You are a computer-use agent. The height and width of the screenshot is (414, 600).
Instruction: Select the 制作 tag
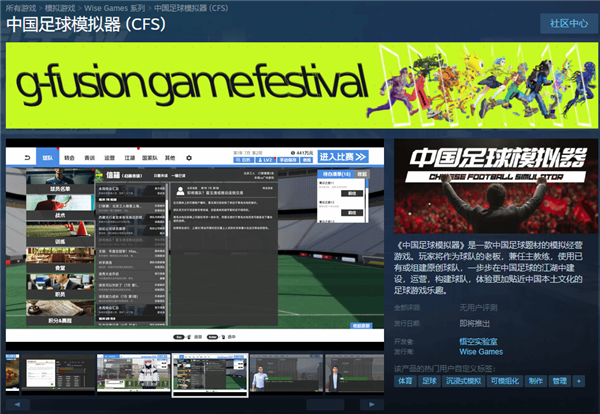click(538, 381)
